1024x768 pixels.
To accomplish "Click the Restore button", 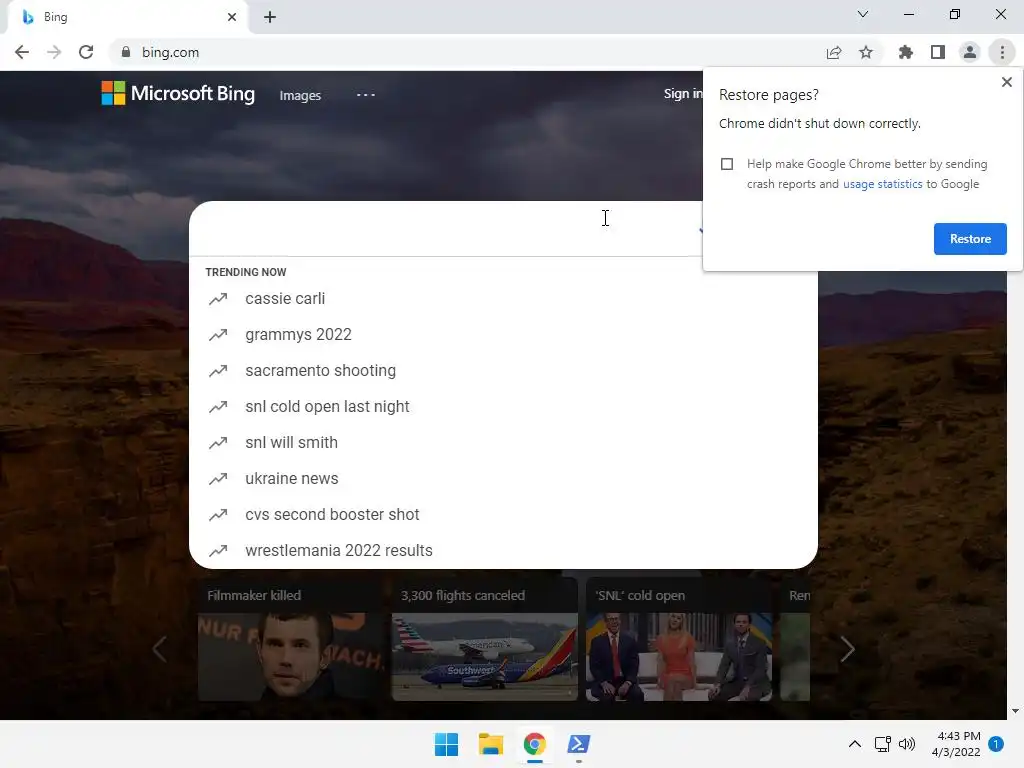I will point(970,239).
